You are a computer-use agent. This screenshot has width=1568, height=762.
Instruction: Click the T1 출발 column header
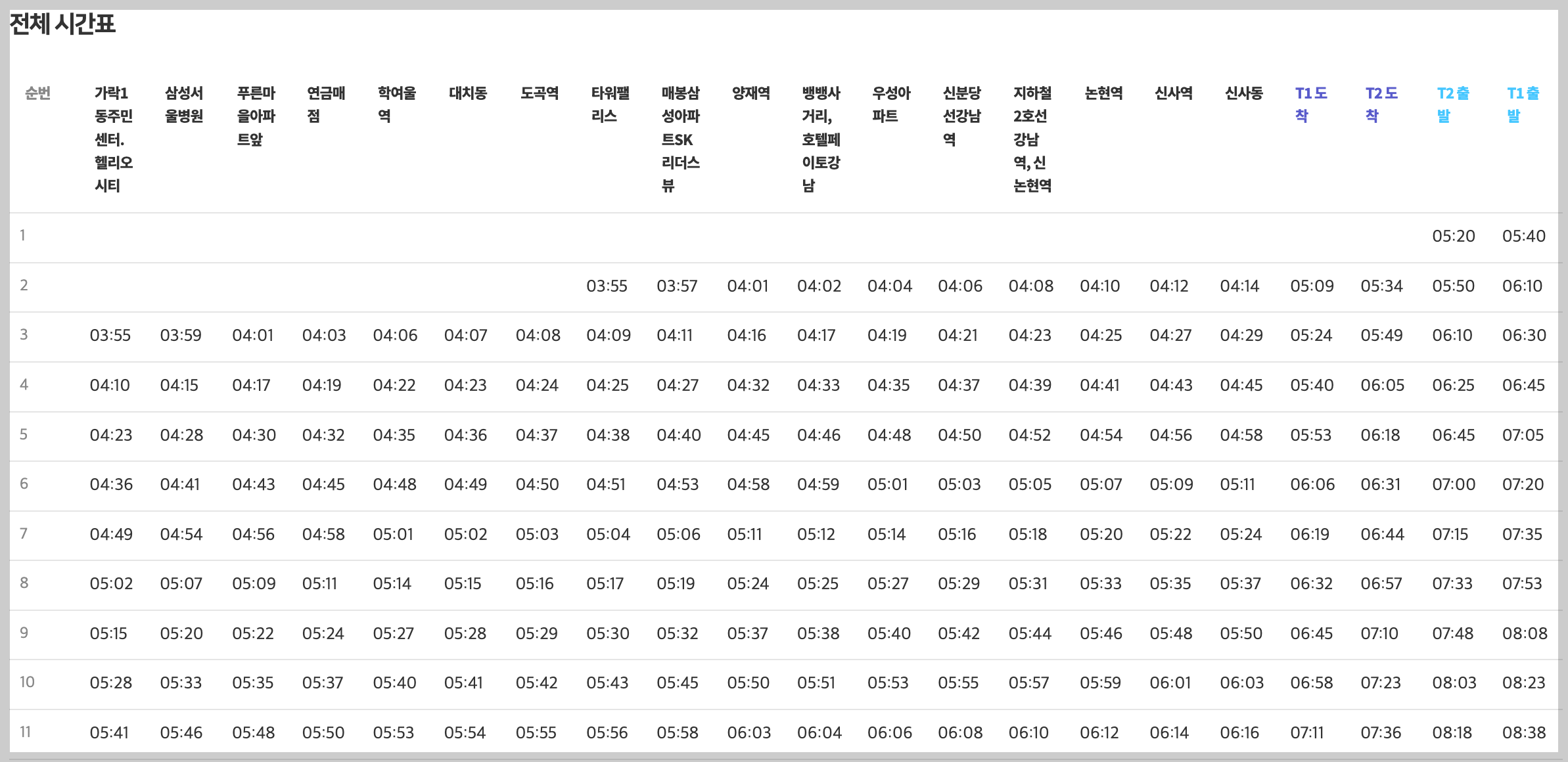point(1523,104)
